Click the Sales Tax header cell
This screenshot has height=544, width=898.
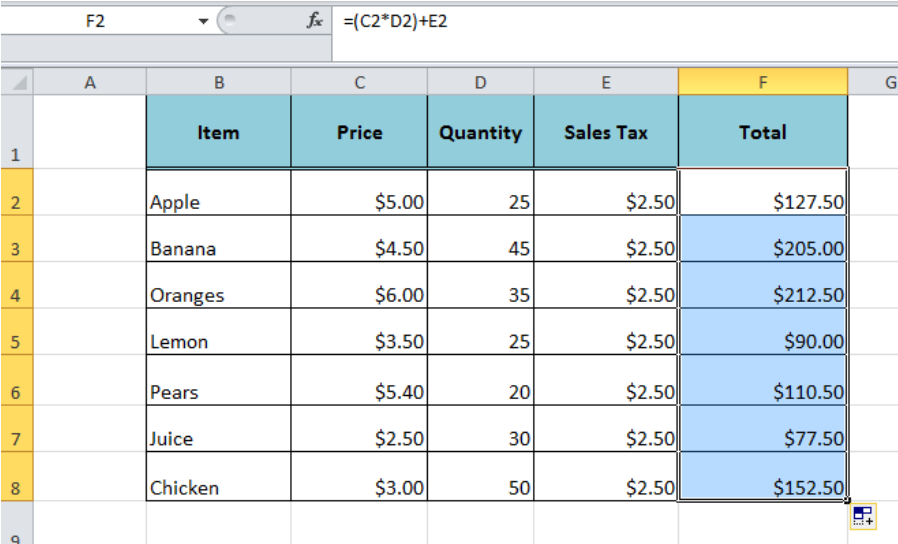(x=605, y=132)
